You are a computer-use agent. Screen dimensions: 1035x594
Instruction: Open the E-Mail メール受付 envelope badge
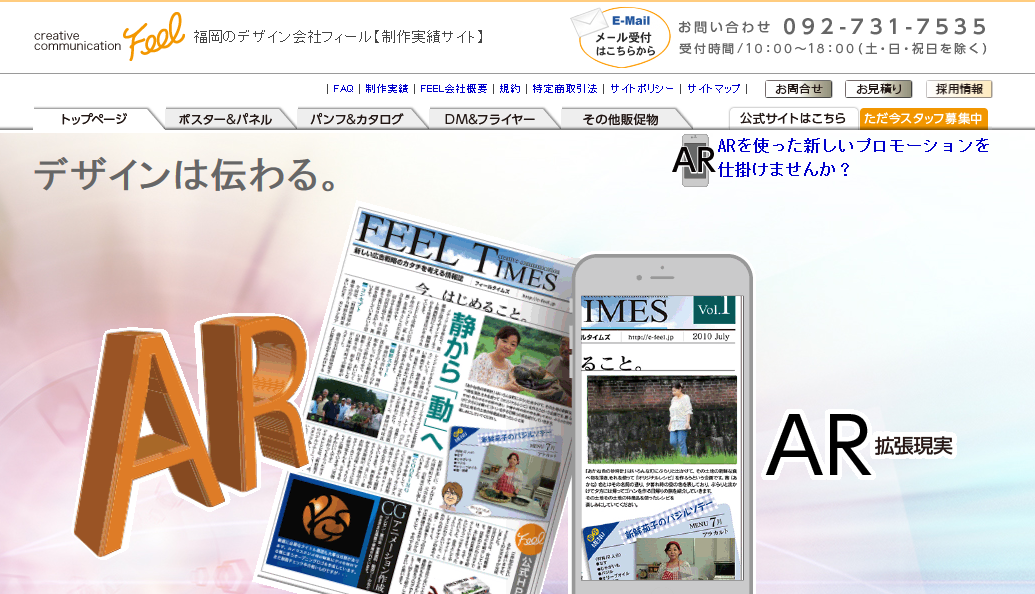tap(620, 38)
